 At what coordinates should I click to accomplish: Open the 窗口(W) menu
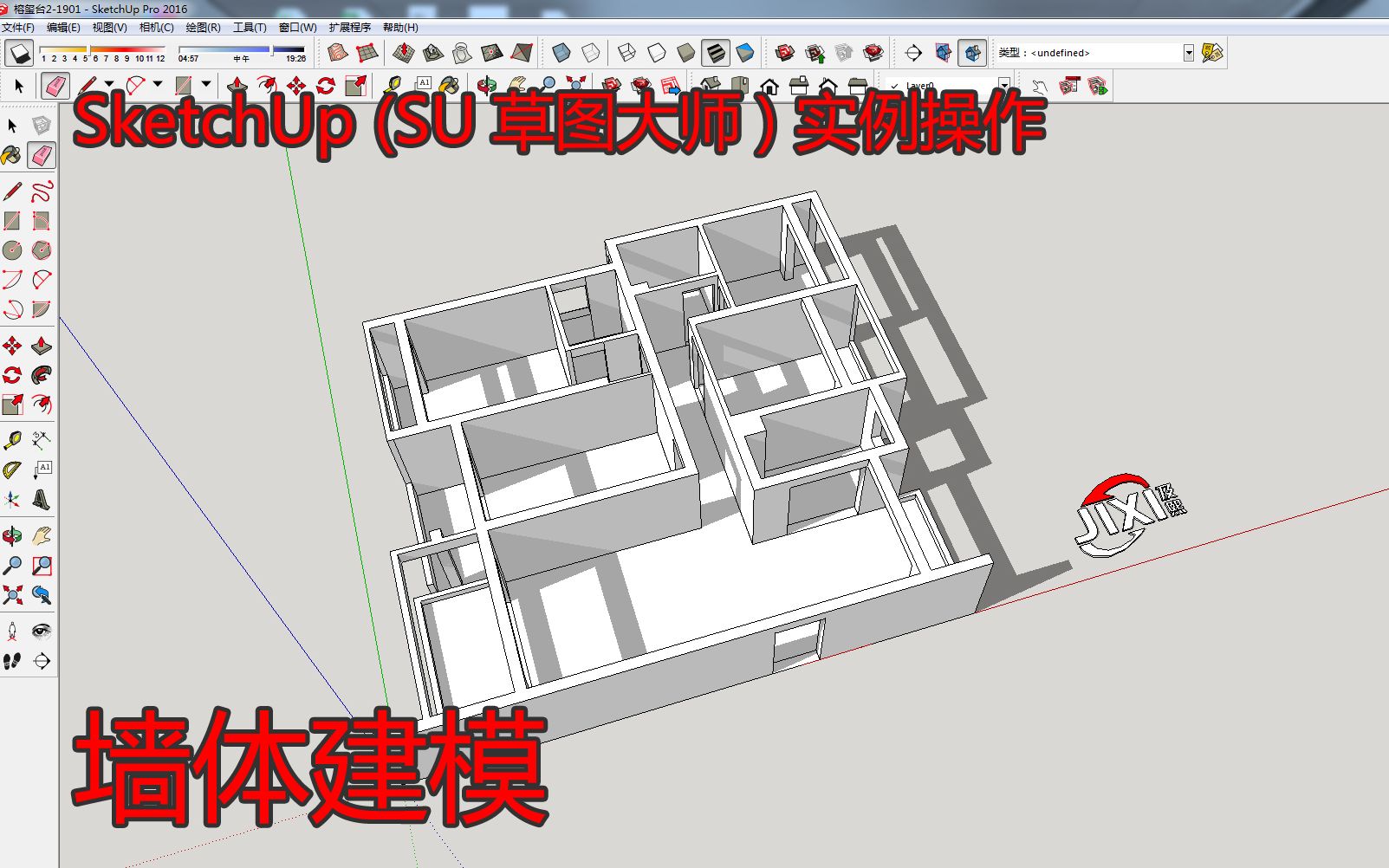point(297,28)
